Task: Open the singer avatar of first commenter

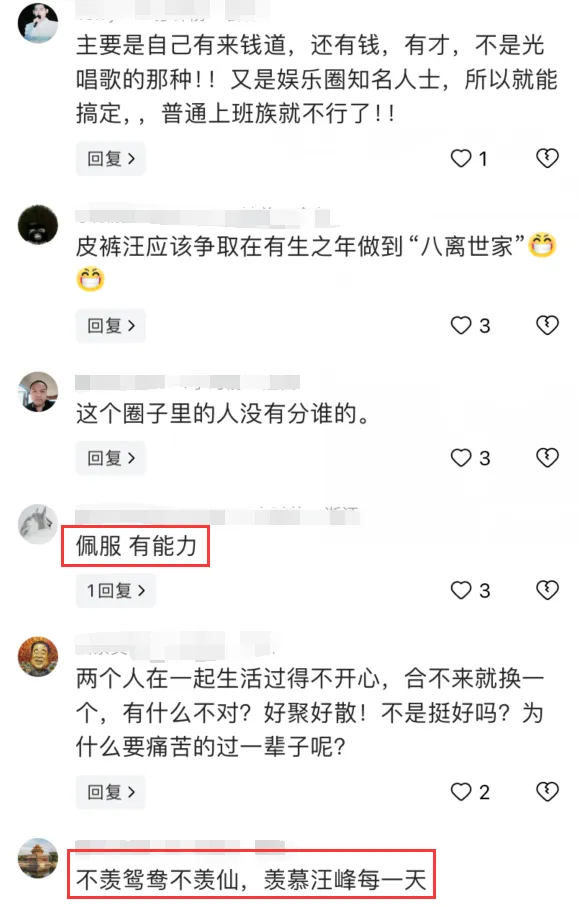Action: [x=38, y=23]
